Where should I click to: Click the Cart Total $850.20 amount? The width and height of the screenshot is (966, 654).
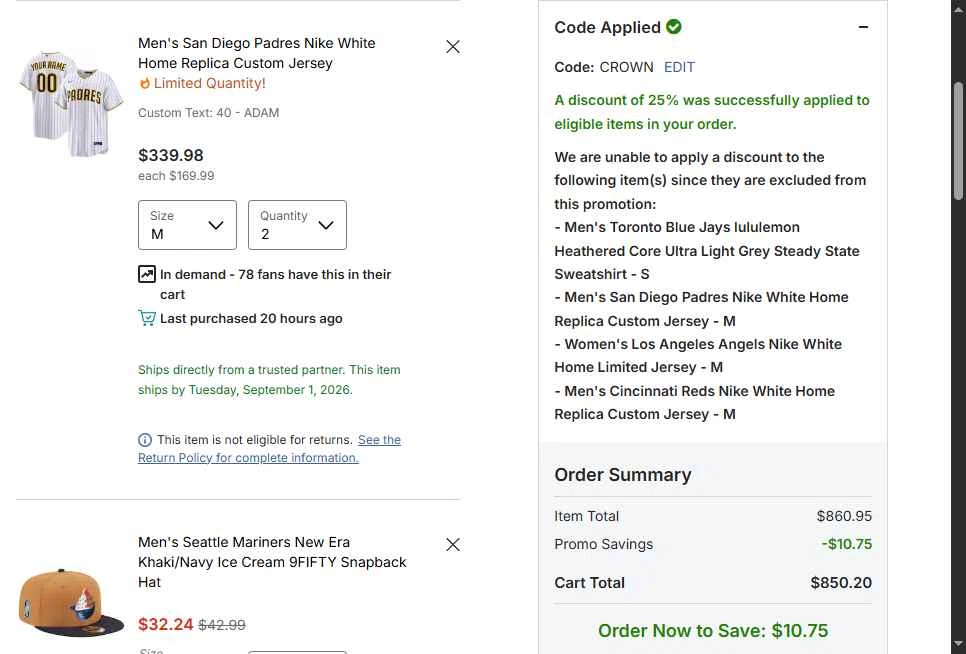click(841, 583)
